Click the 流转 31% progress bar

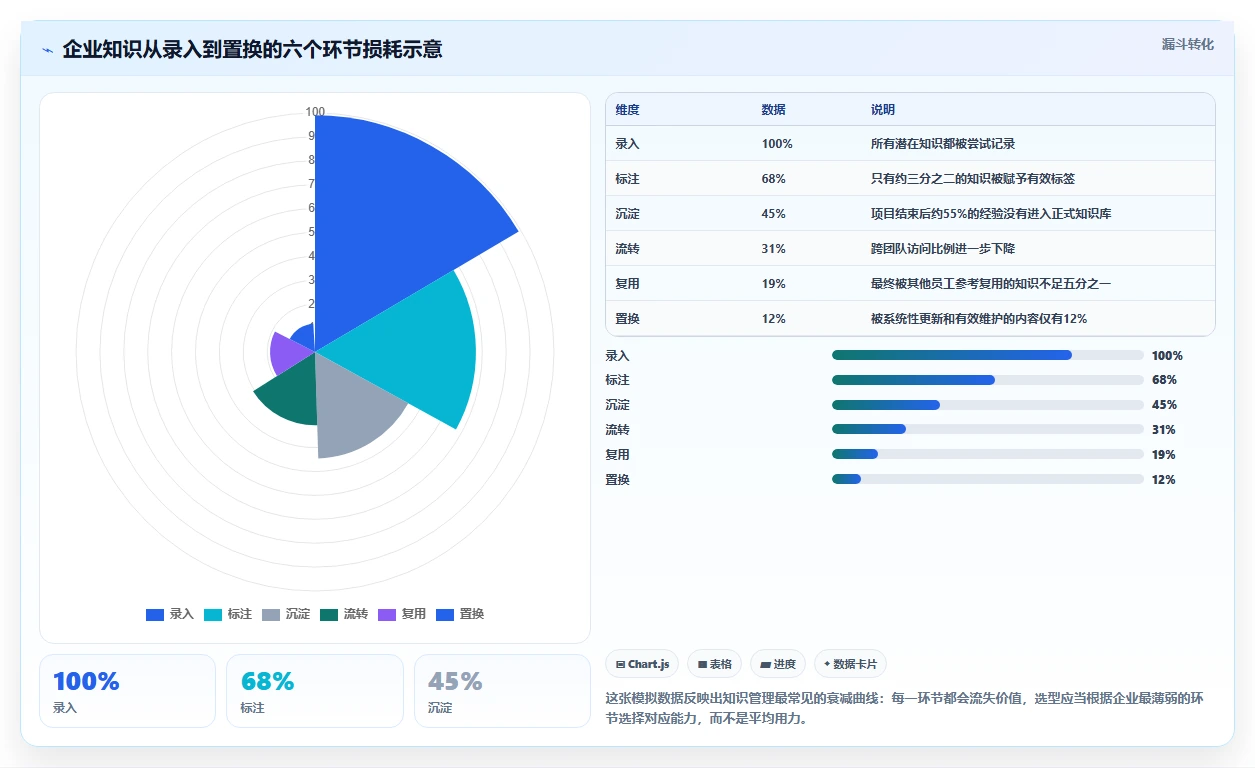(988, 430)
